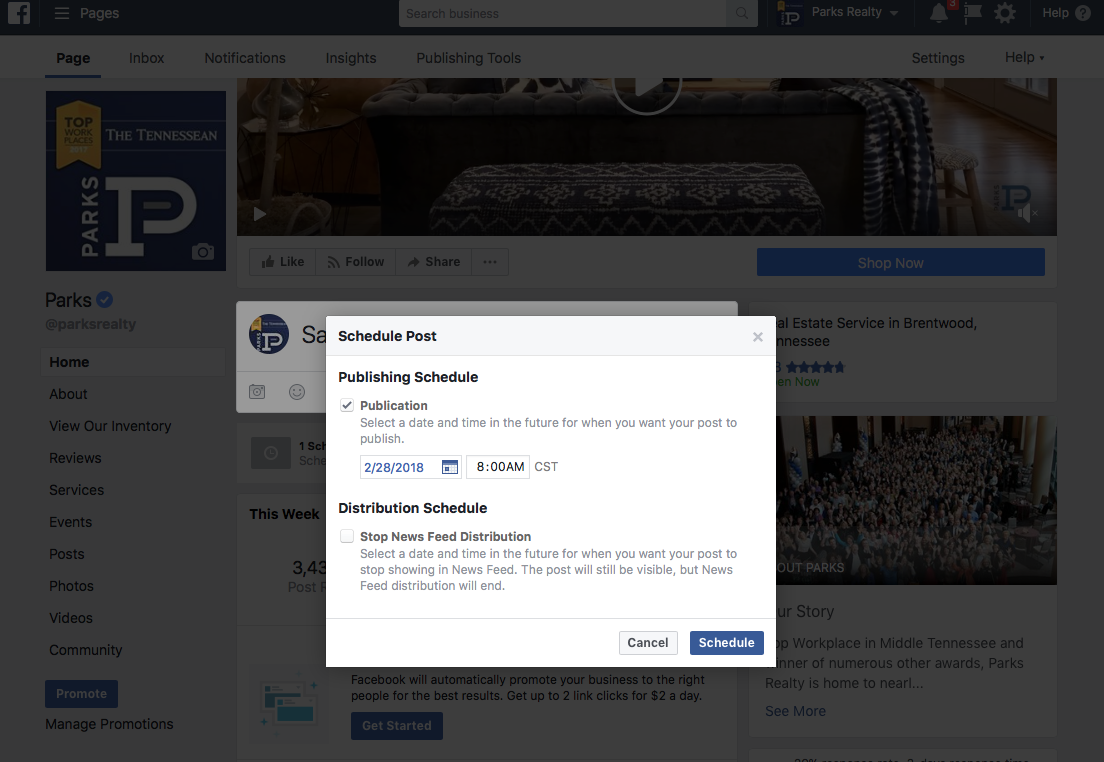
Task: Click the photo camera icon in composer
Action: (x=257, y=392)
